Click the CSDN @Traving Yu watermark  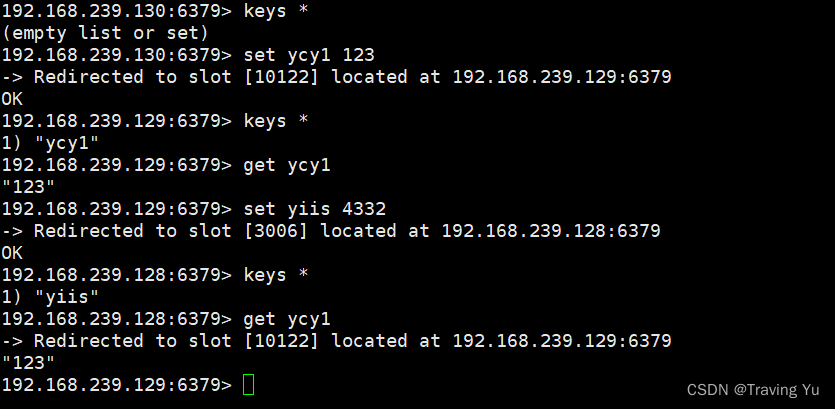click(752, 390)
